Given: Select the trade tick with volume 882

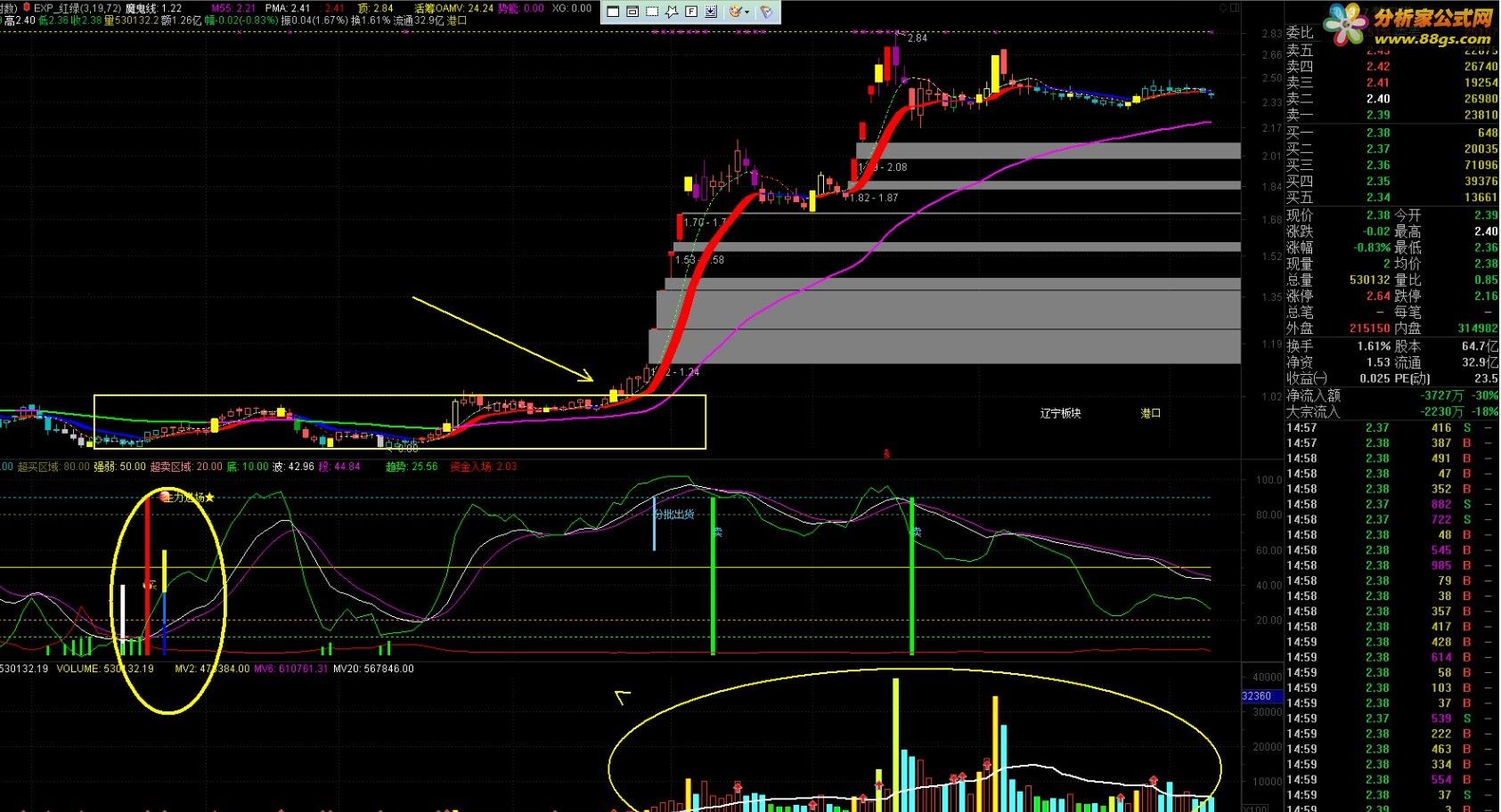Looking at the screenshot, I should 1391,505.
